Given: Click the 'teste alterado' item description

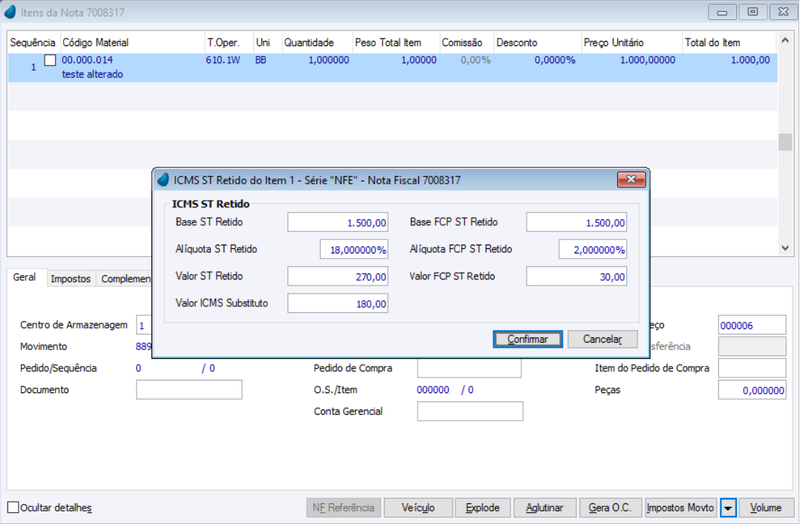Looking at the screenshot, I should pos(92,74).
